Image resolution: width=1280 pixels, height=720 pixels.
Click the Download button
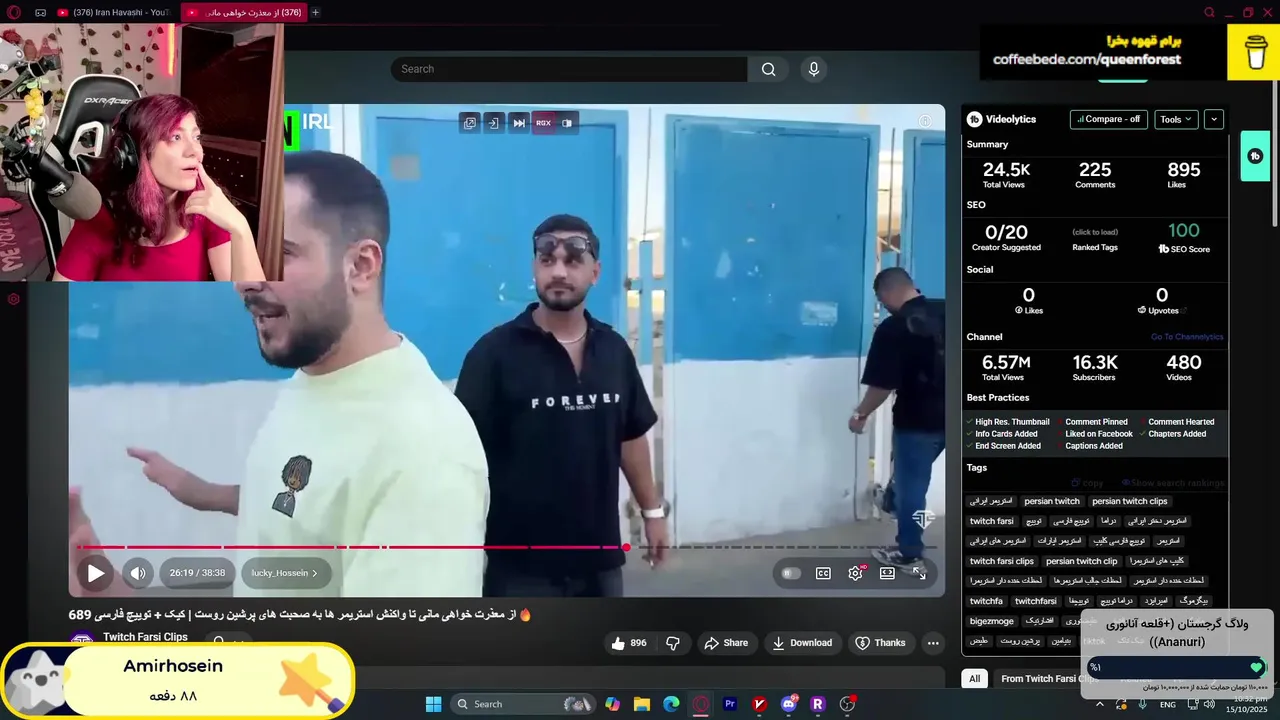[x=801, y=643]
